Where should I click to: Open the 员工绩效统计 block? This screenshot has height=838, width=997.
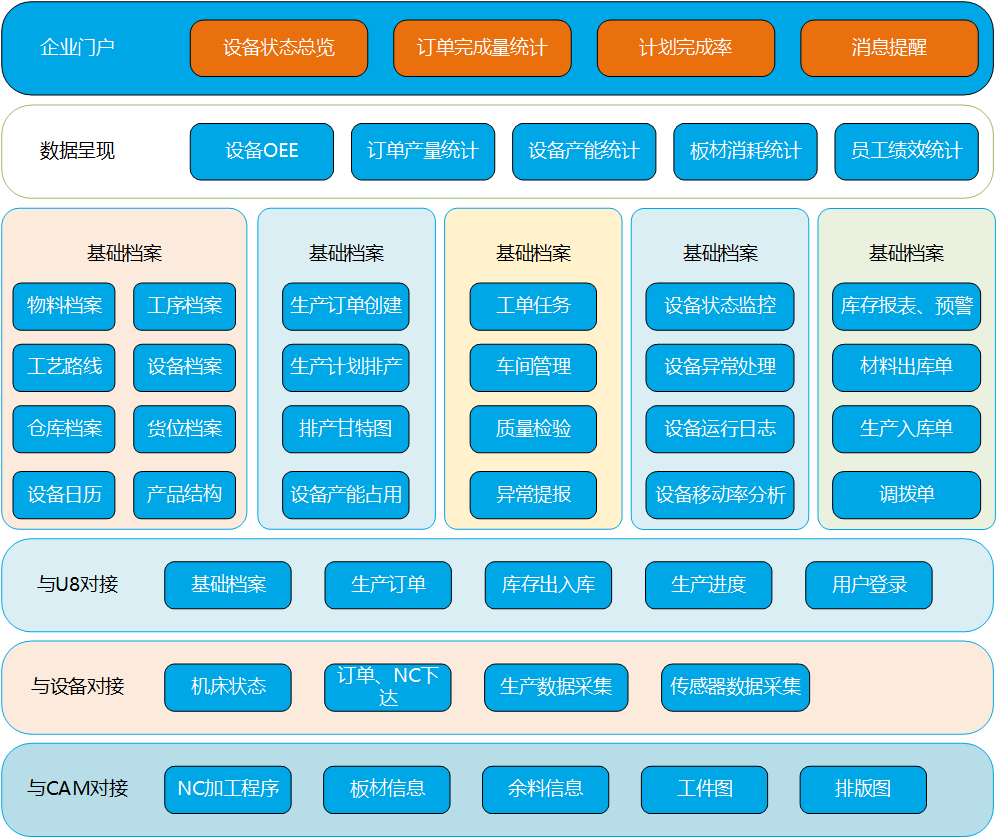(906, 152)
